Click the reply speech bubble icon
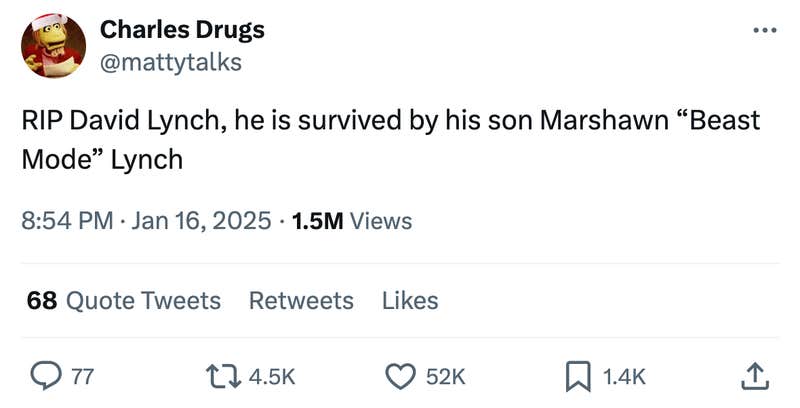 (x=47, y=376)
